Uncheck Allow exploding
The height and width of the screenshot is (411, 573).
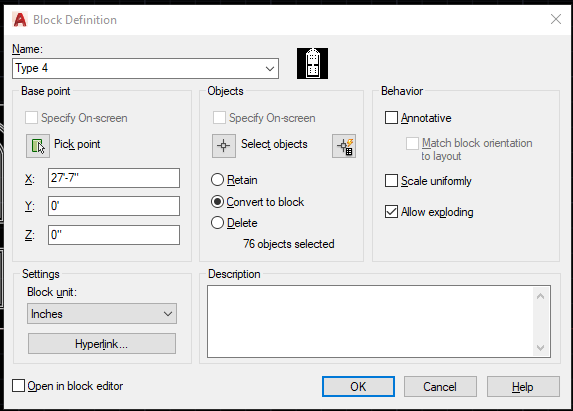(391, 212)
